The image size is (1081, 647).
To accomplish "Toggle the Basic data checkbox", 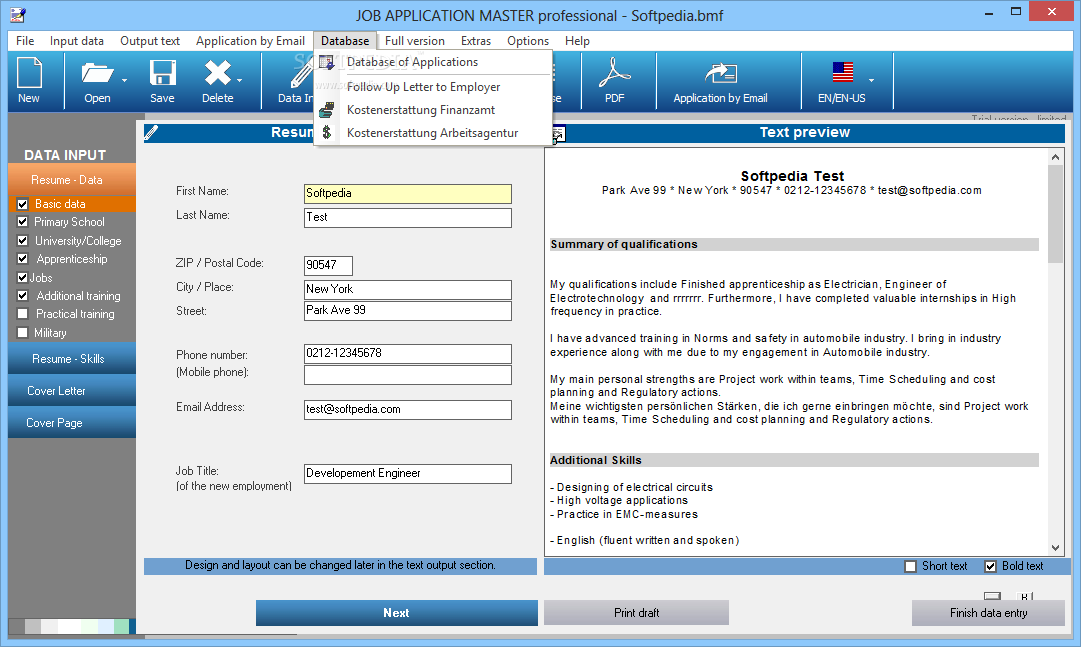I will 23,204.
